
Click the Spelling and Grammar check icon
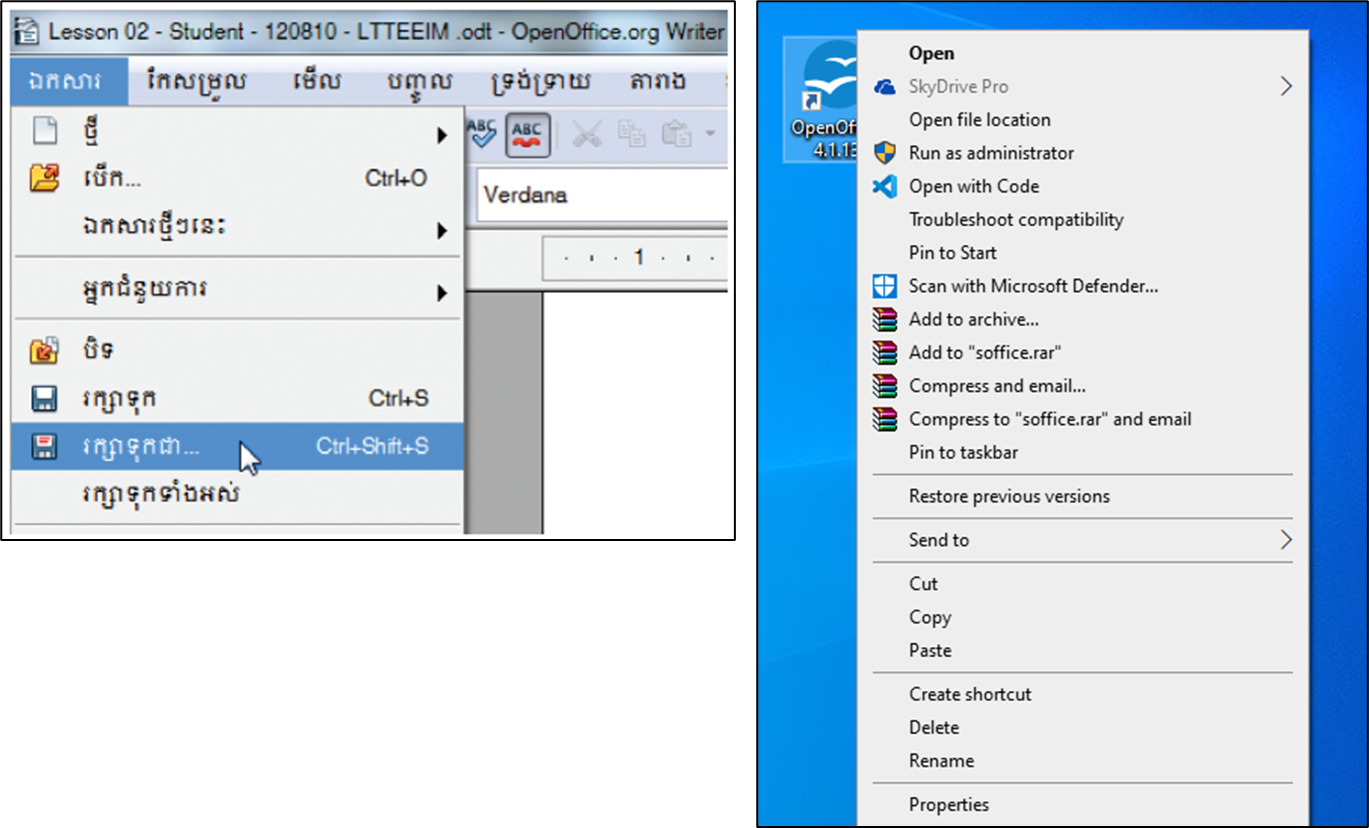(x=483, y=135)
